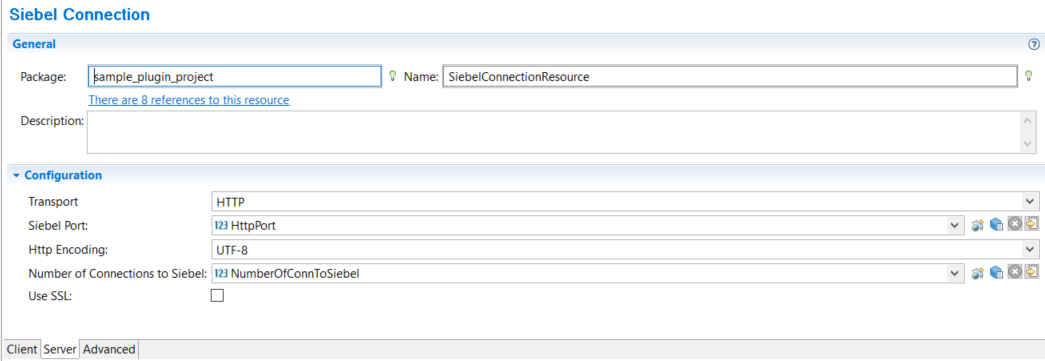
Task: Open the help icon in General header
Action: click(1034, 44)
